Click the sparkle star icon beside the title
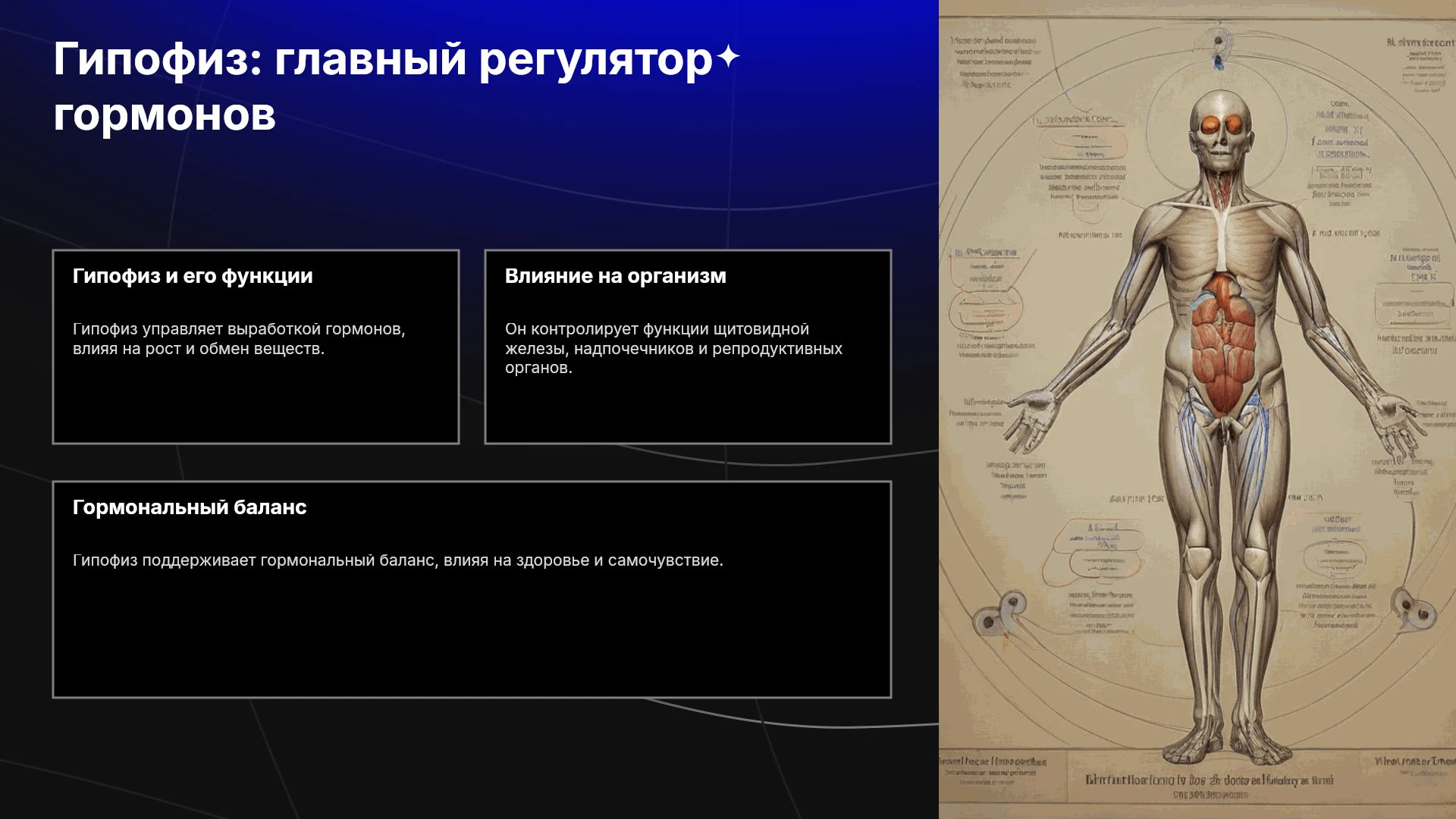The width and height of the screenshot is (1456, 819). pos(728,57)
